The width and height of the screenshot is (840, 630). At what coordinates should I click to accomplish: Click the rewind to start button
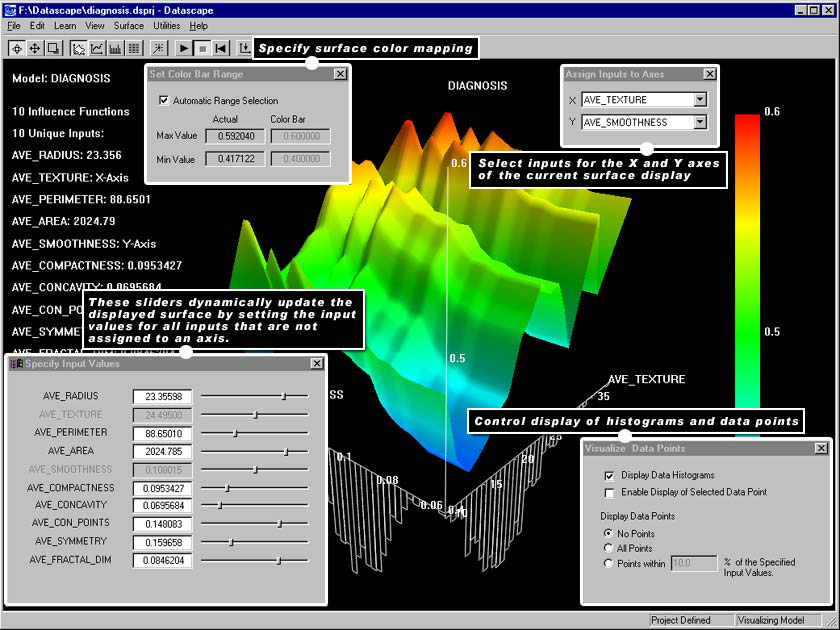click(x=220, y=48)
